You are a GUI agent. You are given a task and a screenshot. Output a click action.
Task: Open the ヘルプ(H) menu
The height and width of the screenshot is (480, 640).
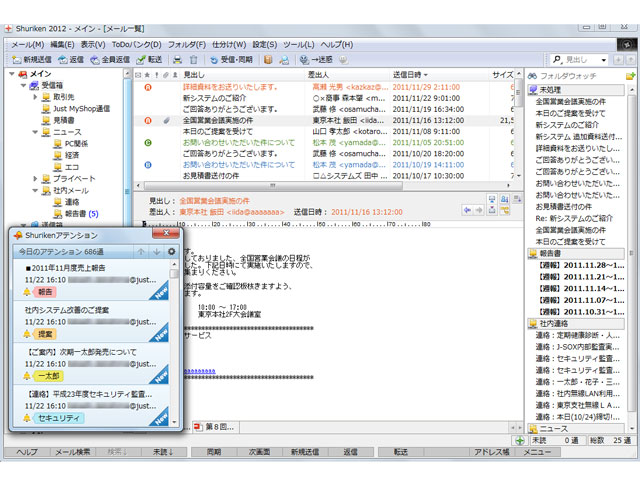tap(336, 44)
